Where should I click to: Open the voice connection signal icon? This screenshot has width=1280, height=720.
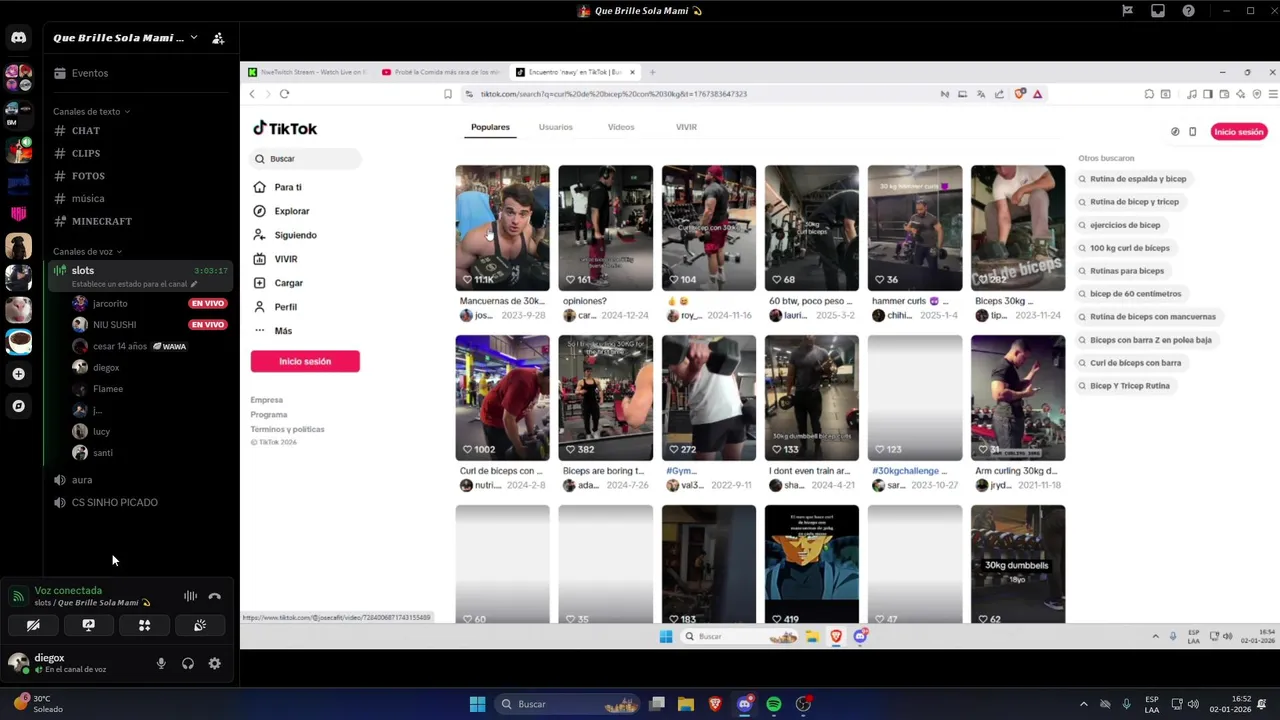click(17, 596)
